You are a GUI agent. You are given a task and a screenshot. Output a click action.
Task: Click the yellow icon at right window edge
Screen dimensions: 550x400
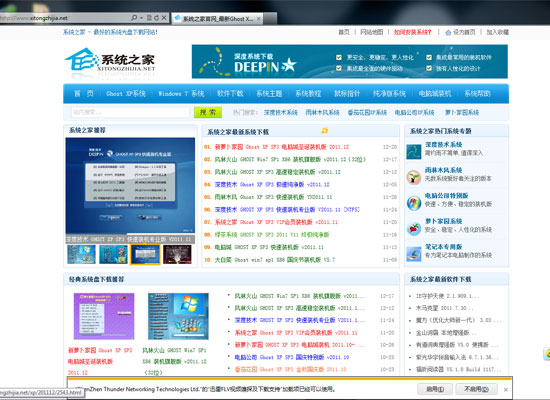click(547, 354)
